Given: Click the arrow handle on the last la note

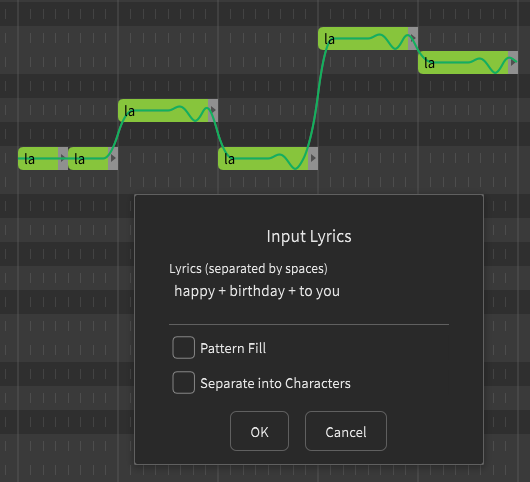Looking at the screenshot, I should 513,62.
